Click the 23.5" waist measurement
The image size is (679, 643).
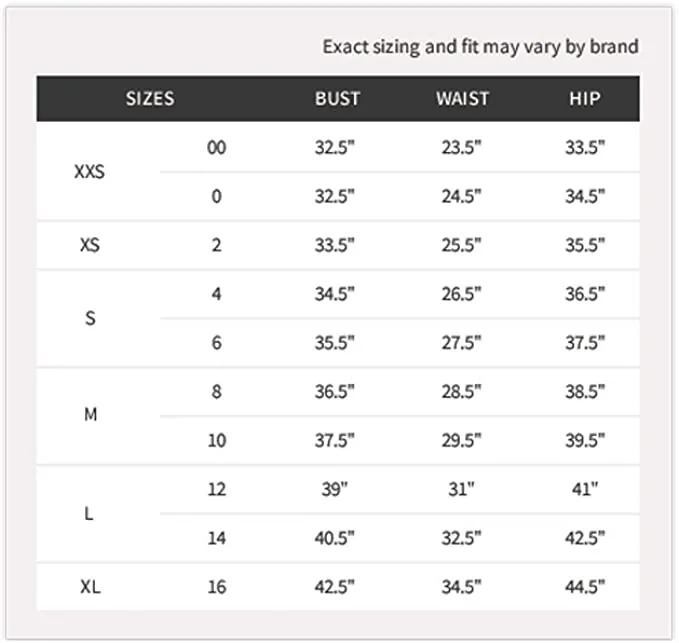[x=461, y=148]
